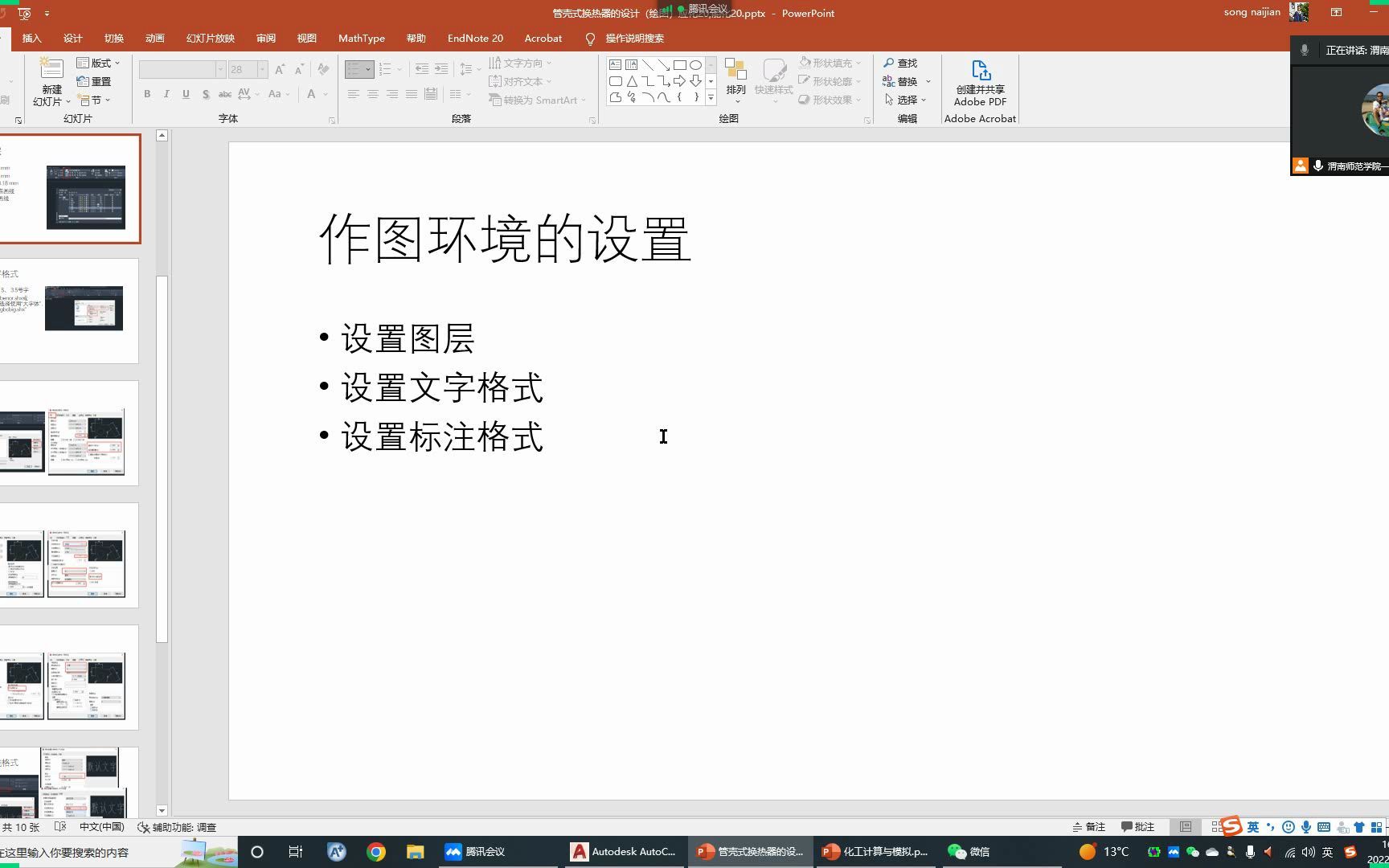Open the MathType ribbon tab
1389x868 pixels.
[x=362, y=38]
